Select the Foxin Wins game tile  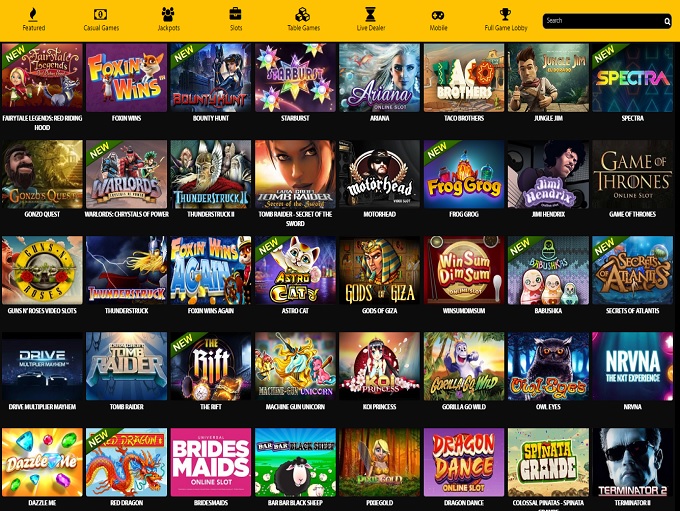coord(126,78)
